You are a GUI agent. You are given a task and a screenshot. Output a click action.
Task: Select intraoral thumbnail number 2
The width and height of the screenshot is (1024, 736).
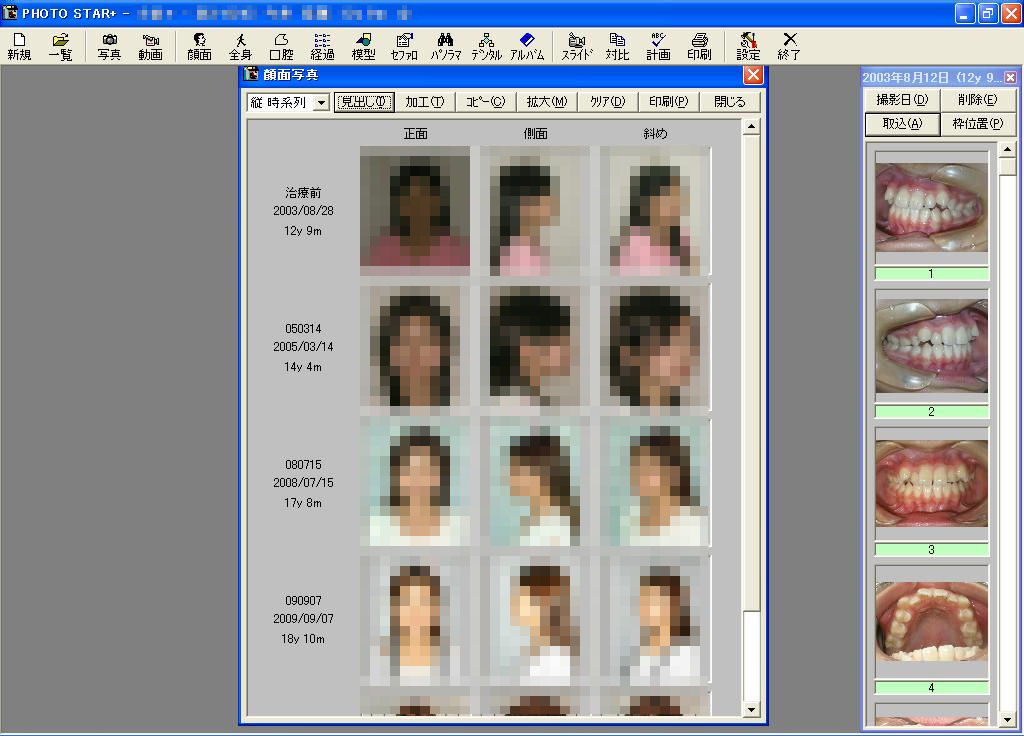point(931,345)
